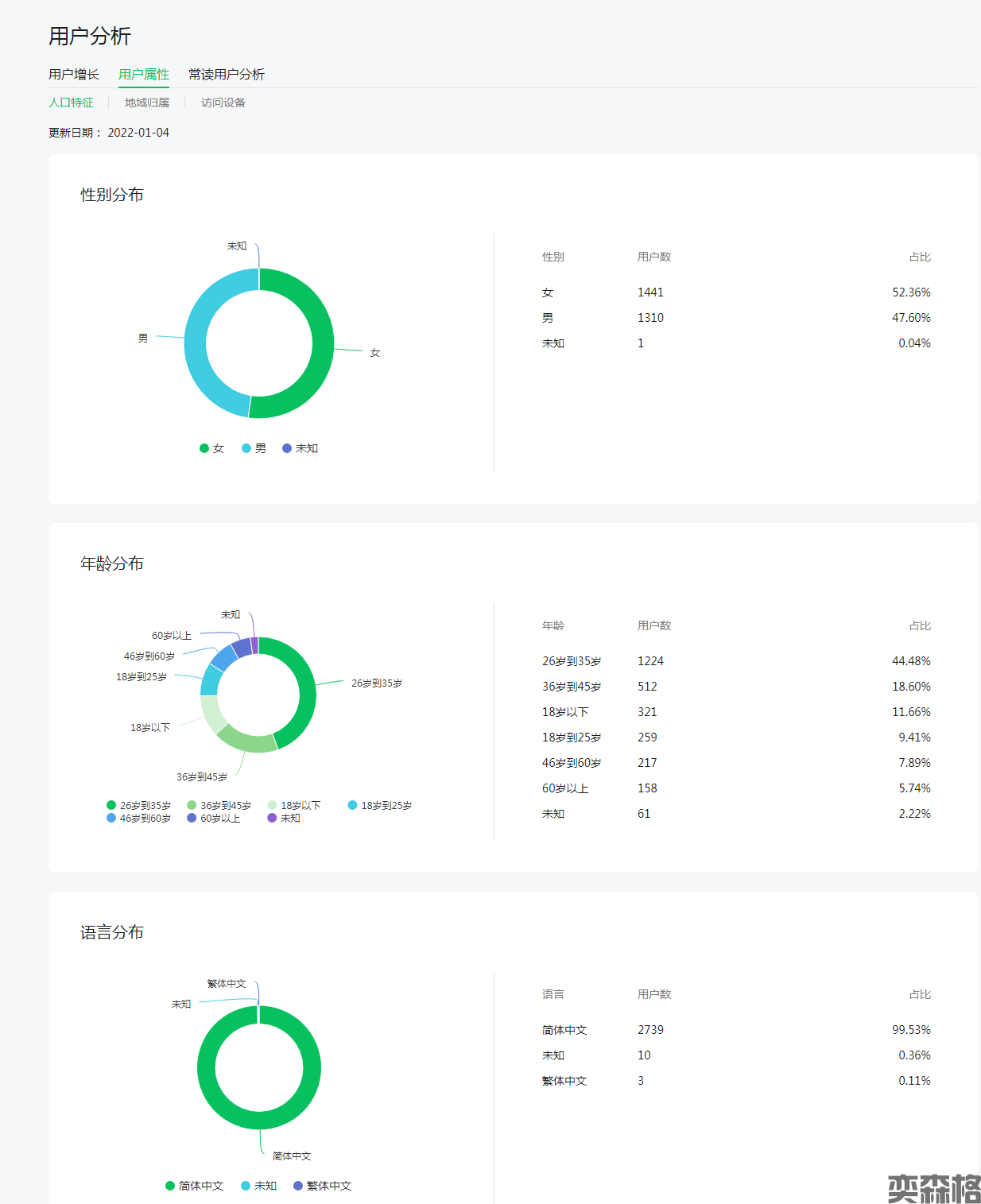Click the 36岁到45岁 legend marker
Viewport: 981px width, 1204px height.
pos(192,805)
